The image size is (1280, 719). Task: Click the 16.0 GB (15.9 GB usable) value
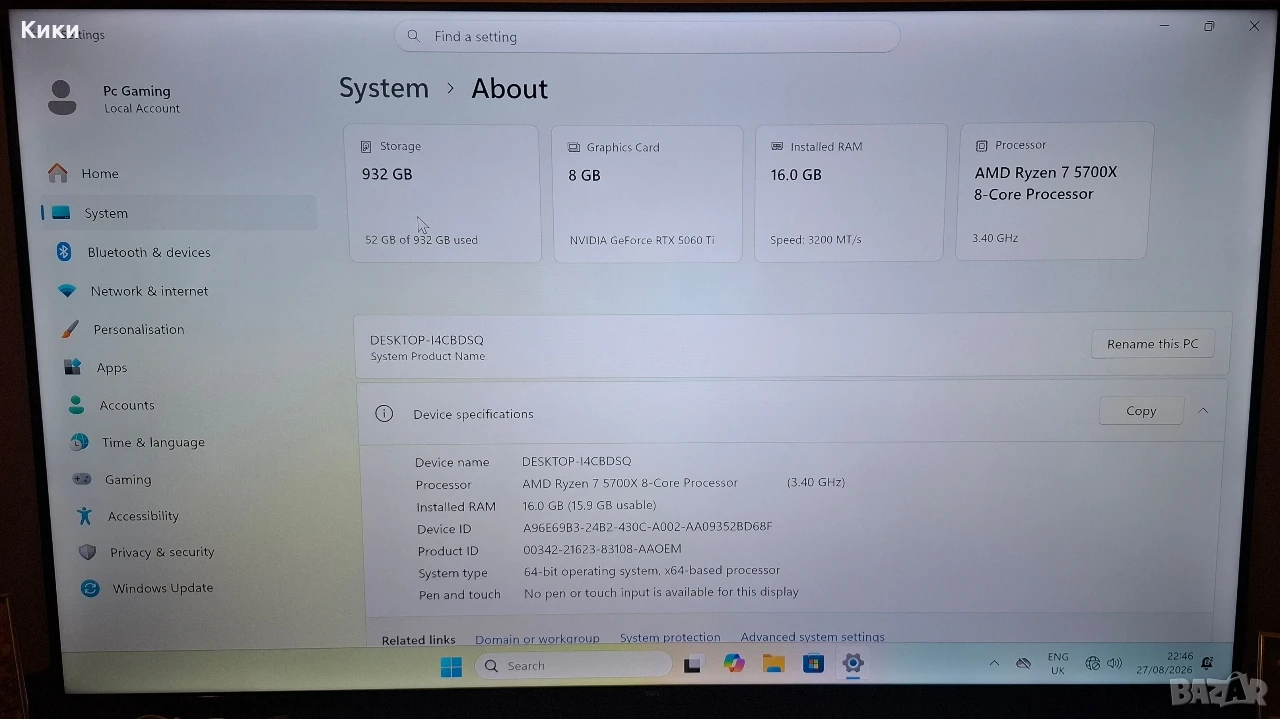tap(589, 505)
